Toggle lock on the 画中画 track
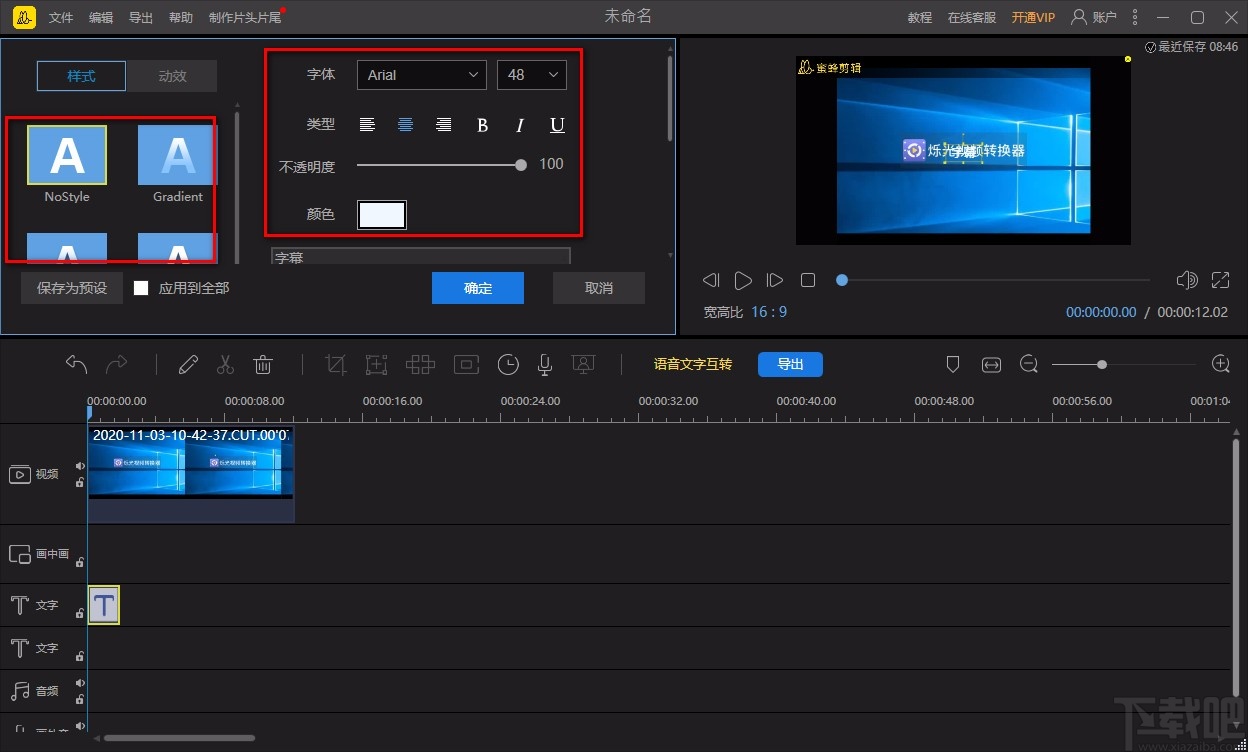The height and width of the screenshot is (752, 1248). [x=80, y=562]
